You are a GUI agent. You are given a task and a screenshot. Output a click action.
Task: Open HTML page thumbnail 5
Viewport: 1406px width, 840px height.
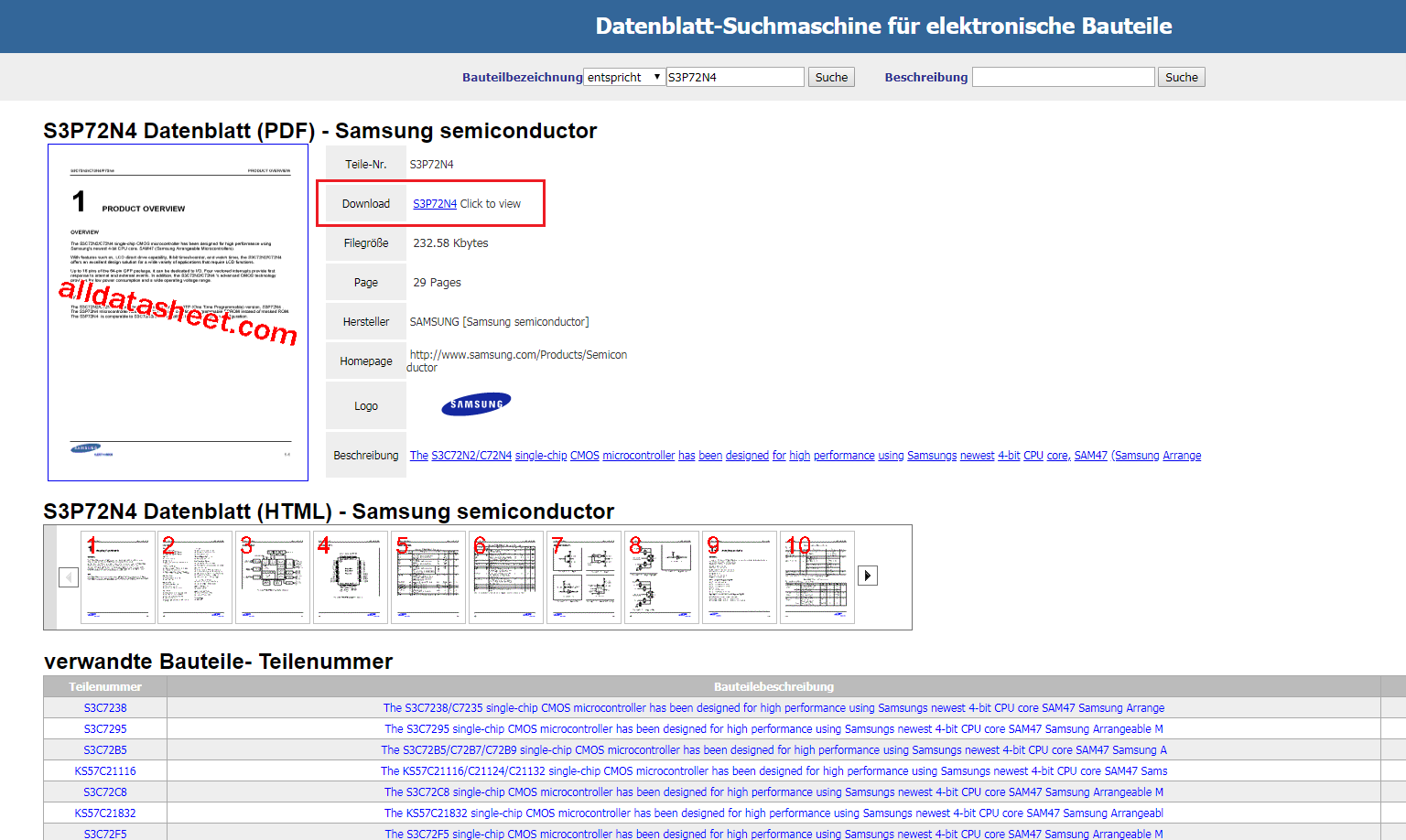(x=428, y=577)
